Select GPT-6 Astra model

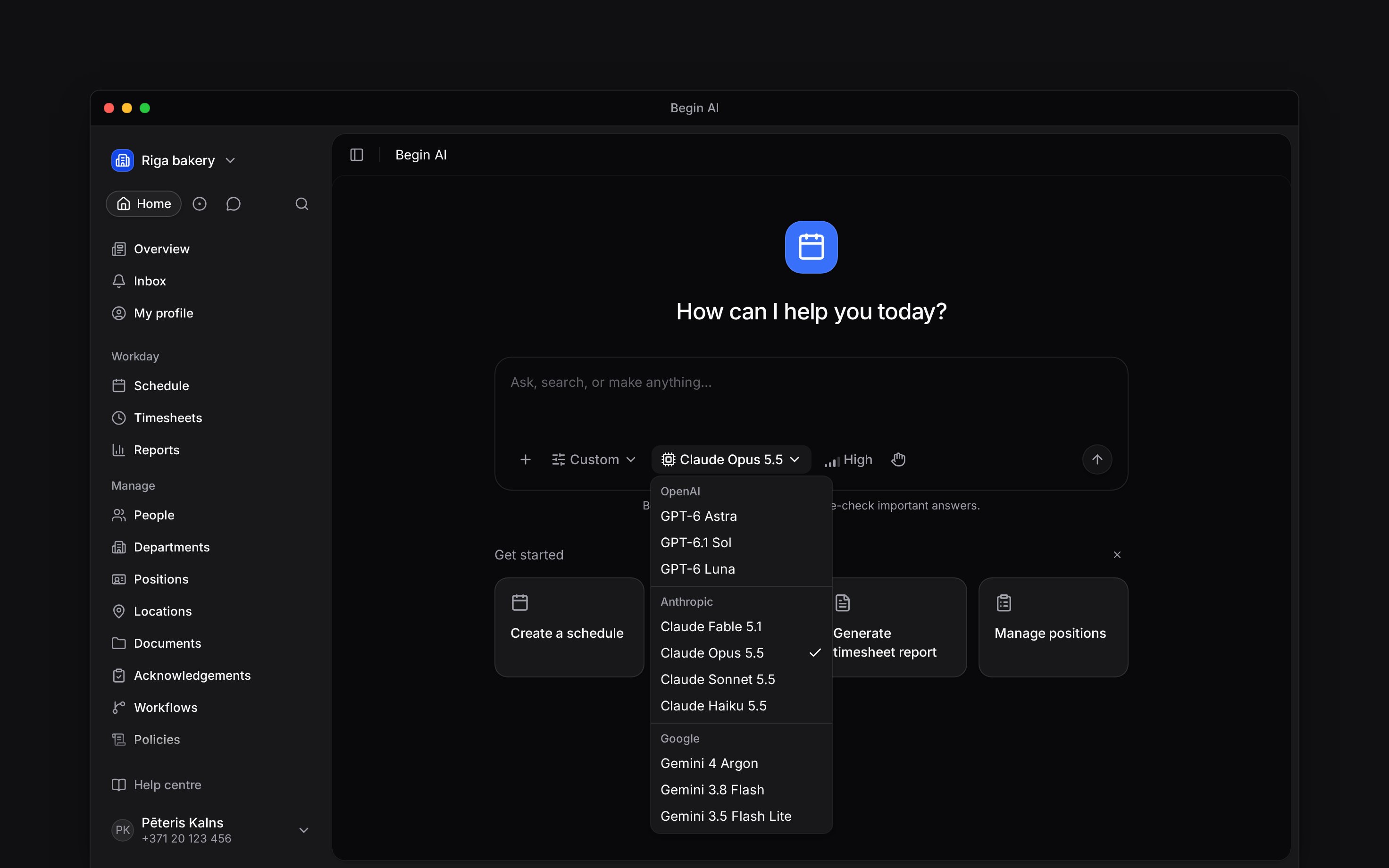pyautogui.click(x=741, y=516)
